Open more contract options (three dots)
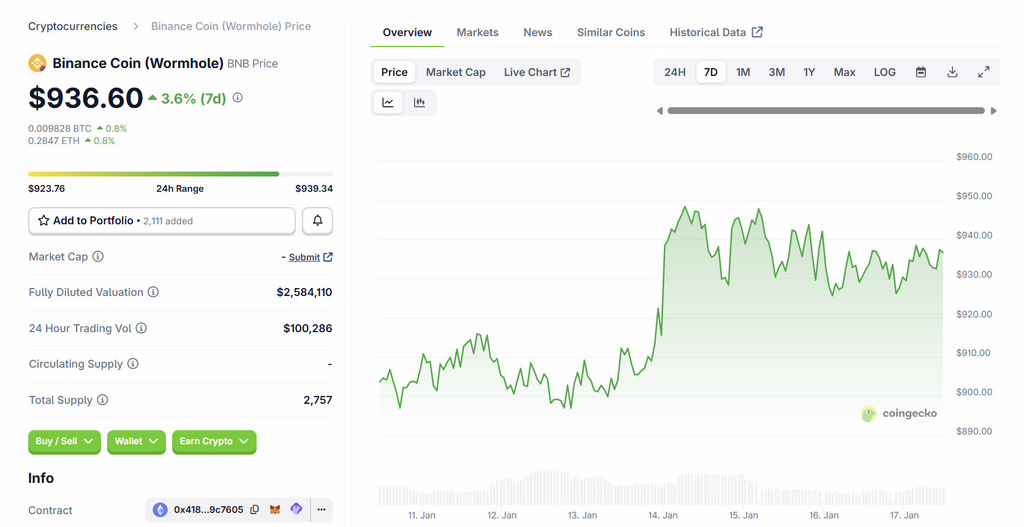The width and height of the screenshot is (1024, 527). (x=321, y=510)
